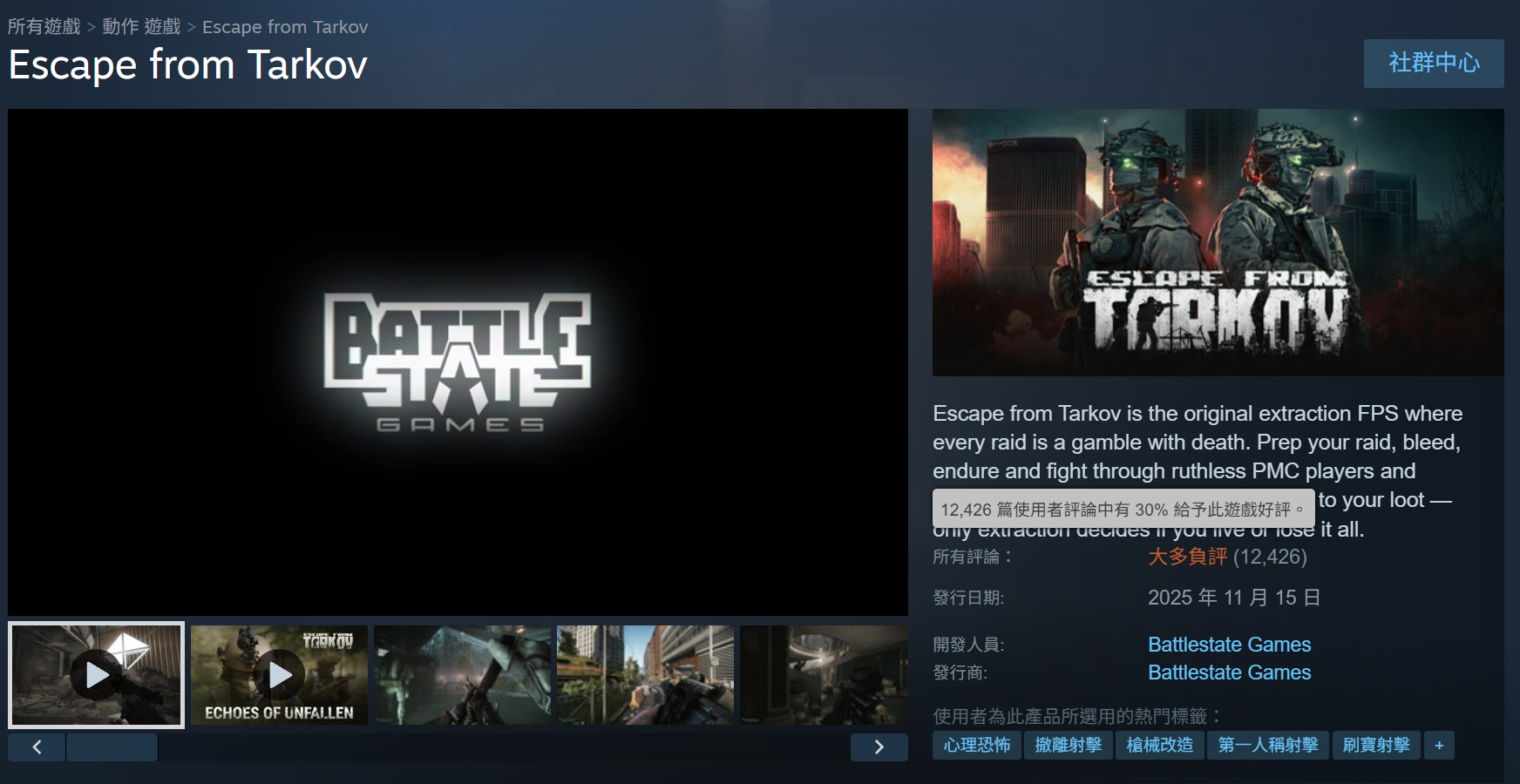Viewport: 1520px width, 784px height.
Task: Play the first trailer thumbnail
Action: (96, 674)
